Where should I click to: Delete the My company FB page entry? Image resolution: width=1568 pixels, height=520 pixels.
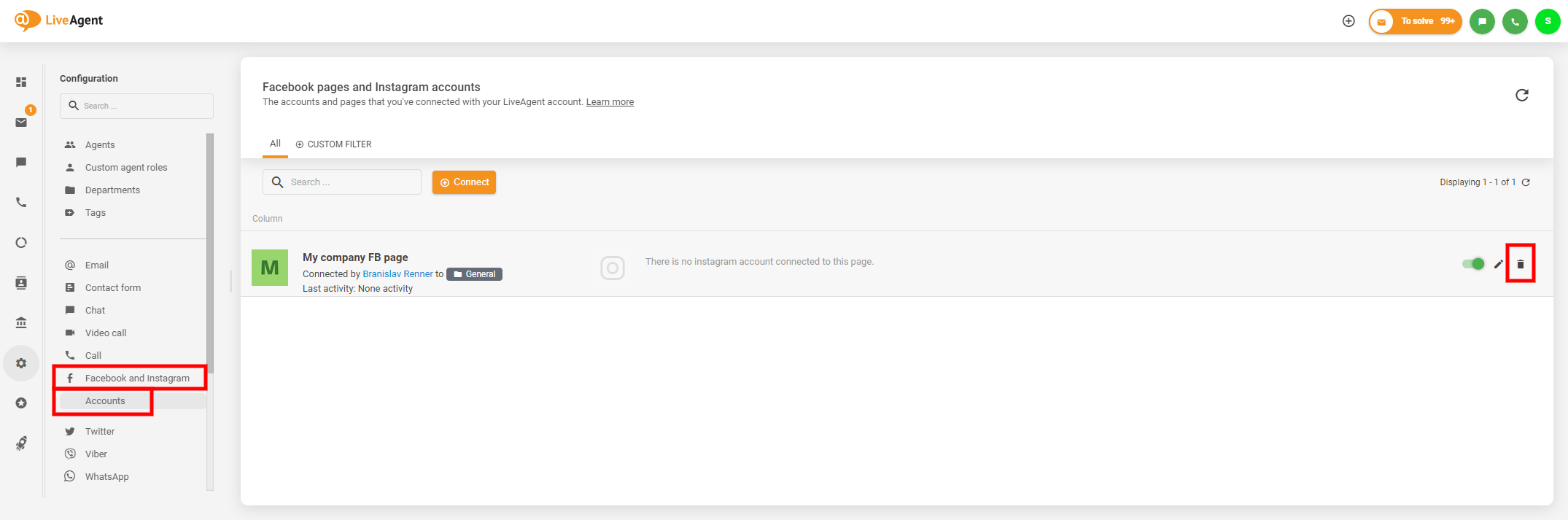[x=1520, y=264]
